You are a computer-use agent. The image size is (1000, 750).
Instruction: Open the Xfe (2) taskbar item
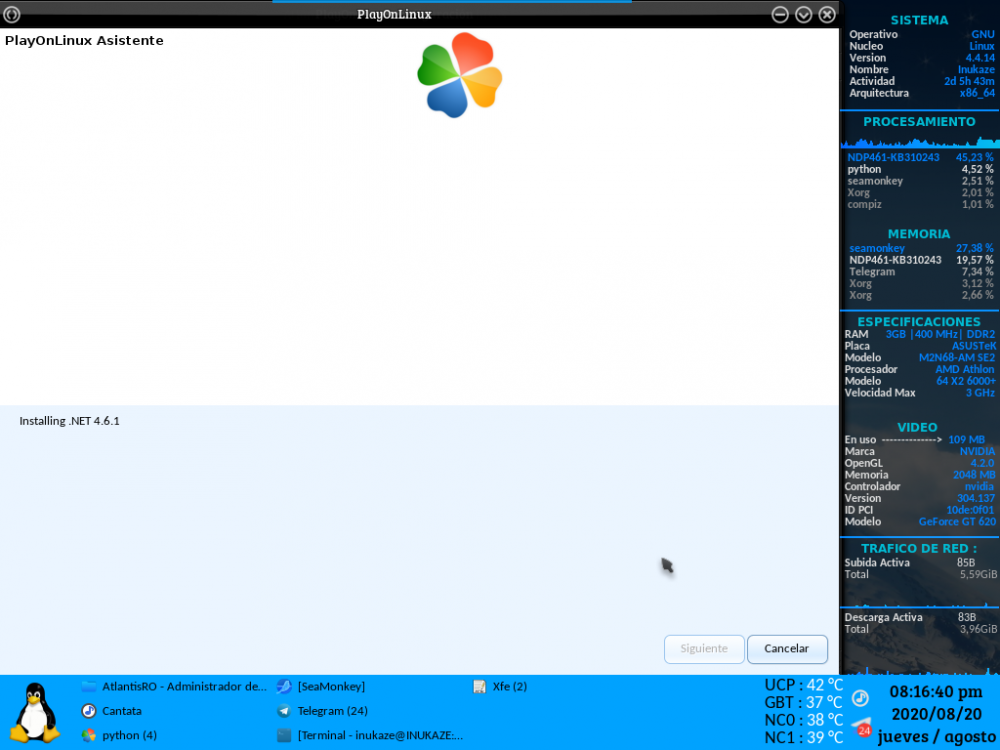tap(509, 687)
